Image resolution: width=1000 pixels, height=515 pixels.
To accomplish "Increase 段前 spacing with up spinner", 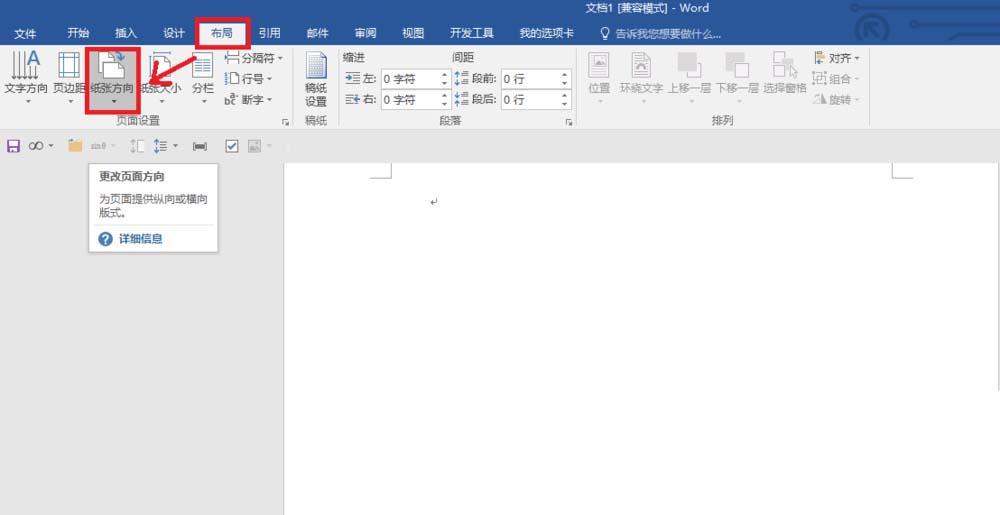I will pyautogui.click(x=565, y=75).
